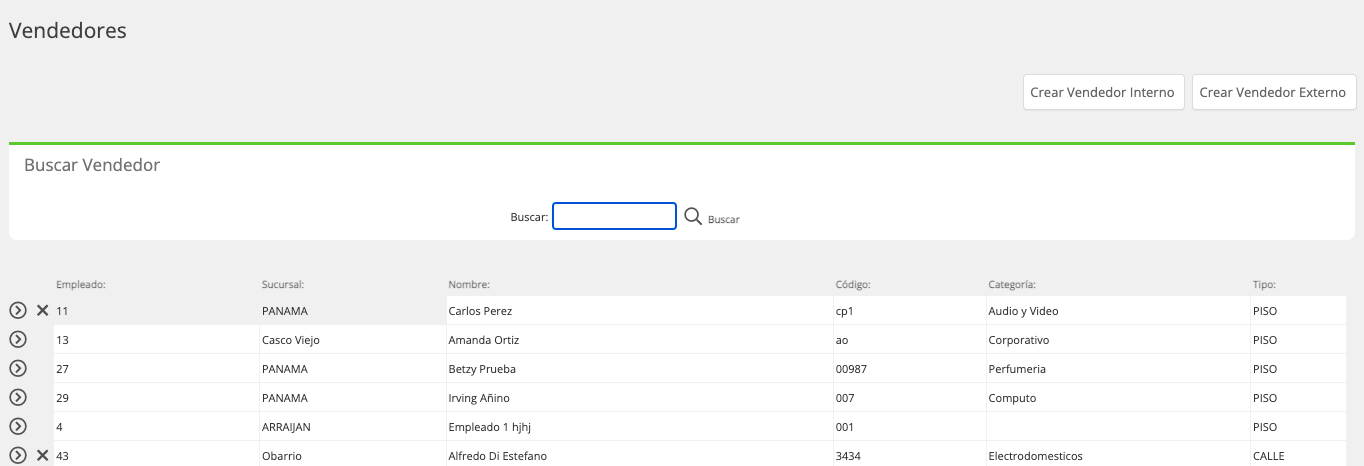Click Crear Vendedor Interno button

pyautogui.click(x=1103, y=92)
